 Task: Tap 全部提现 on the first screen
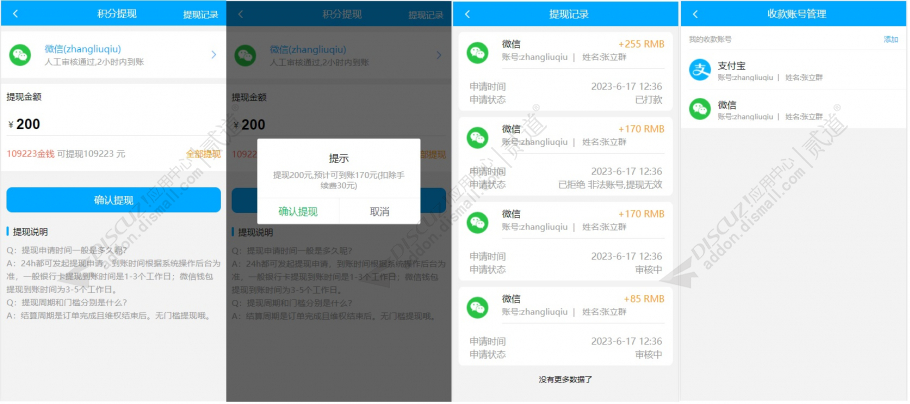pyautogui.click(x=203, y=154)
